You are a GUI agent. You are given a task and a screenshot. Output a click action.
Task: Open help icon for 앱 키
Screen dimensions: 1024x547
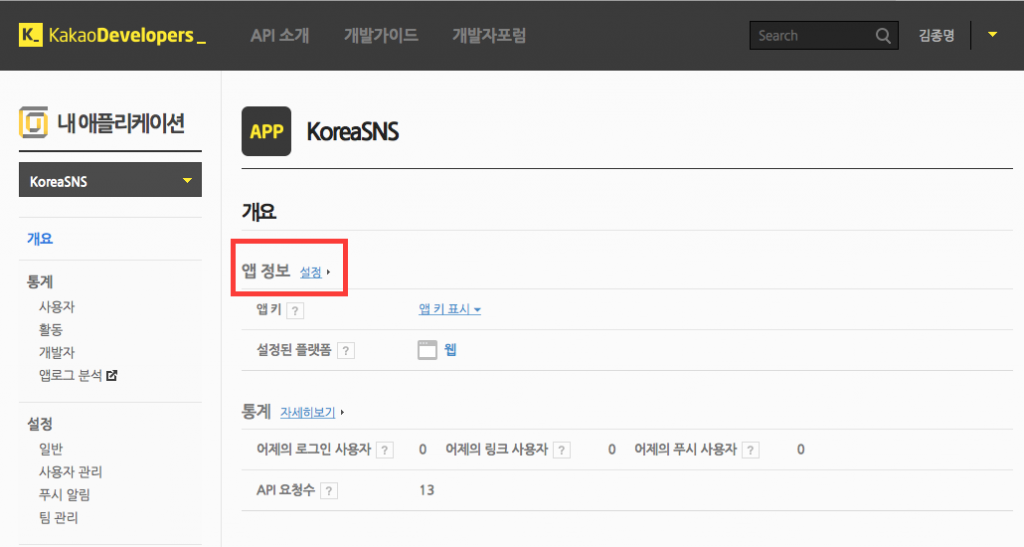click(x=295, y=311)
